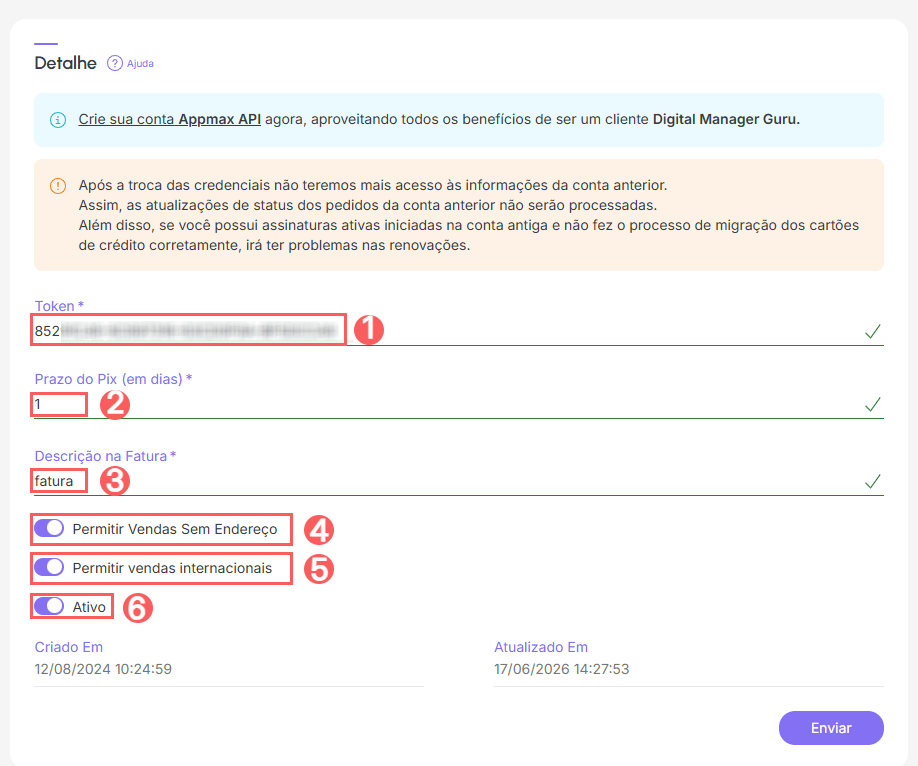Toggle Permitir Vendas Sem Endereço switch
The height and width of the screenshot is (766, 918).
tap(49, 528)
